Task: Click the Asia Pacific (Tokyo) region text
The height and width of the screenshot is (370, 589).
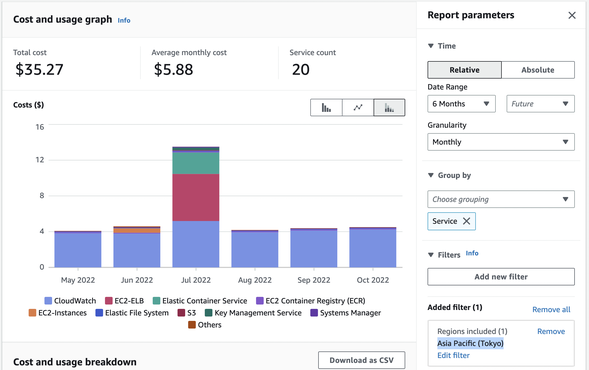Action: tap(470, 343)
